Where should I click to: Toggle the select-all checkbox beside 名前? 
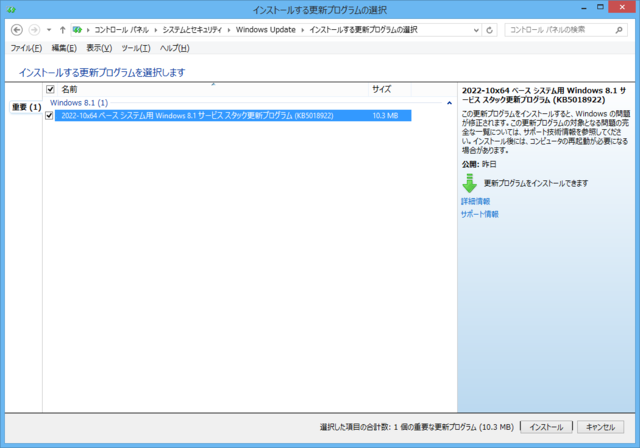50,89
